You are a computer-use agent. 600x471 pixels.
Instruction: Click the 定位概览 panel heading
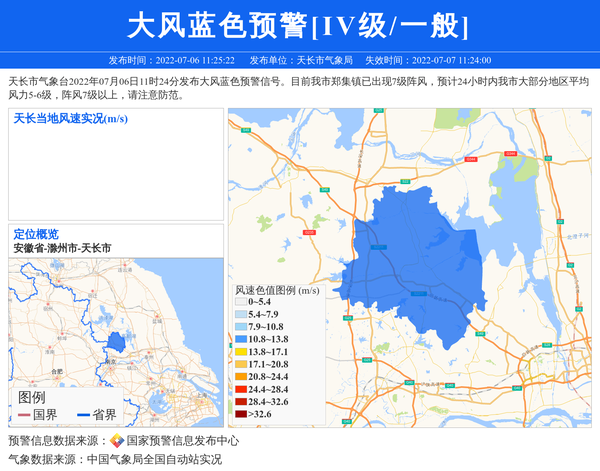tap(36, 234)
